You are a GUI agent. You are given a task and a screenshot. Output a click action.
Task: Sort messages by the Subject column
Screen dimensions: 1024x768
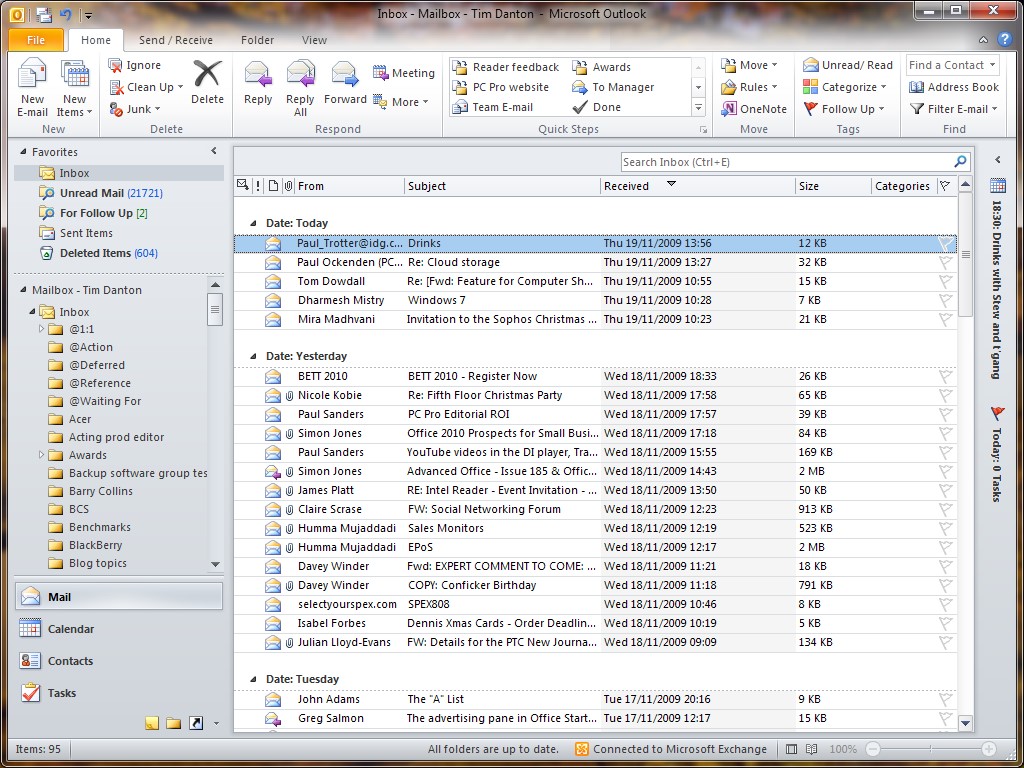tap(502, 186)
